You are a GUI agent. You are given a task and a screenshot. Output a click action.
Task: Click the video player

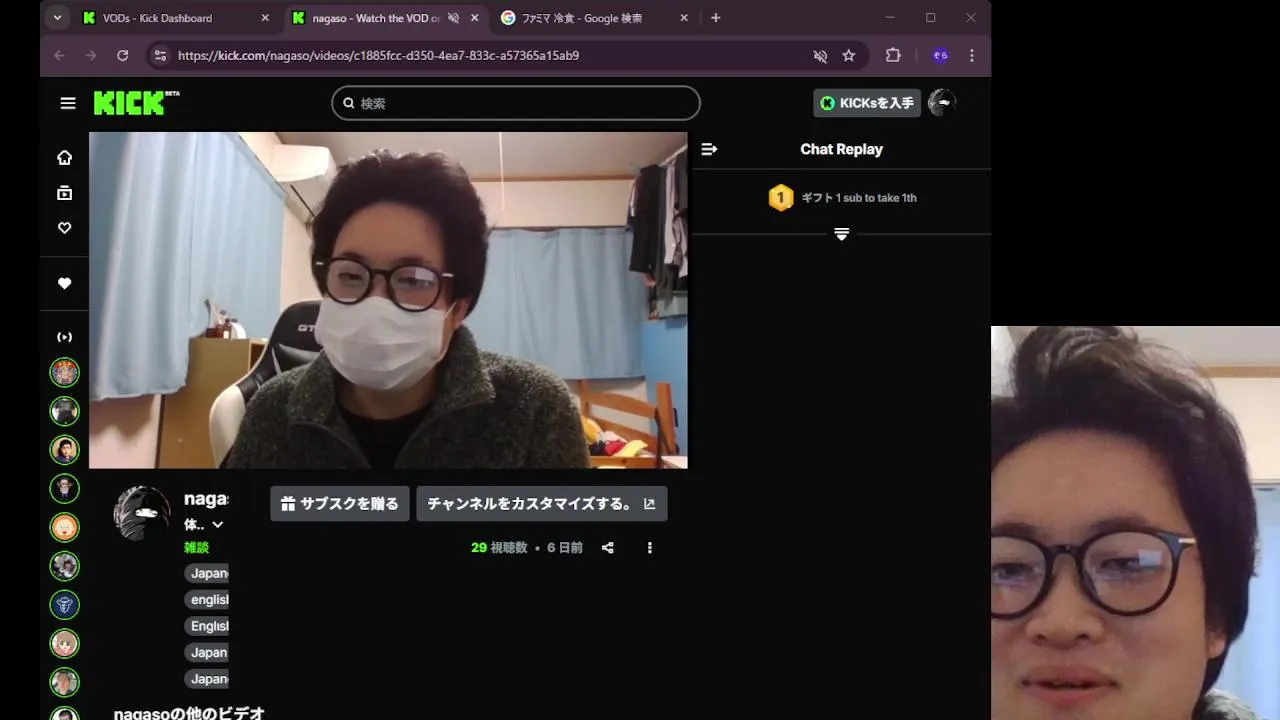pyautogui.click(x=388, y=300)
